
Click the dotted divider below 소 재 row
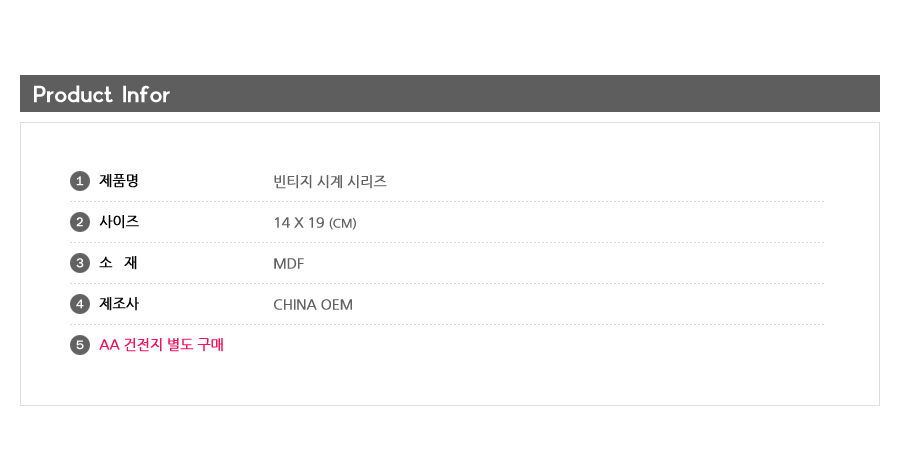click(x=447, y=283)
